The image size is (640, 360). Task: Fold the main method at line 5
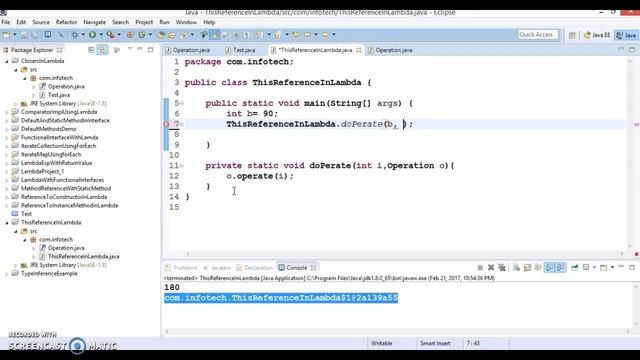tap(182, 103)
